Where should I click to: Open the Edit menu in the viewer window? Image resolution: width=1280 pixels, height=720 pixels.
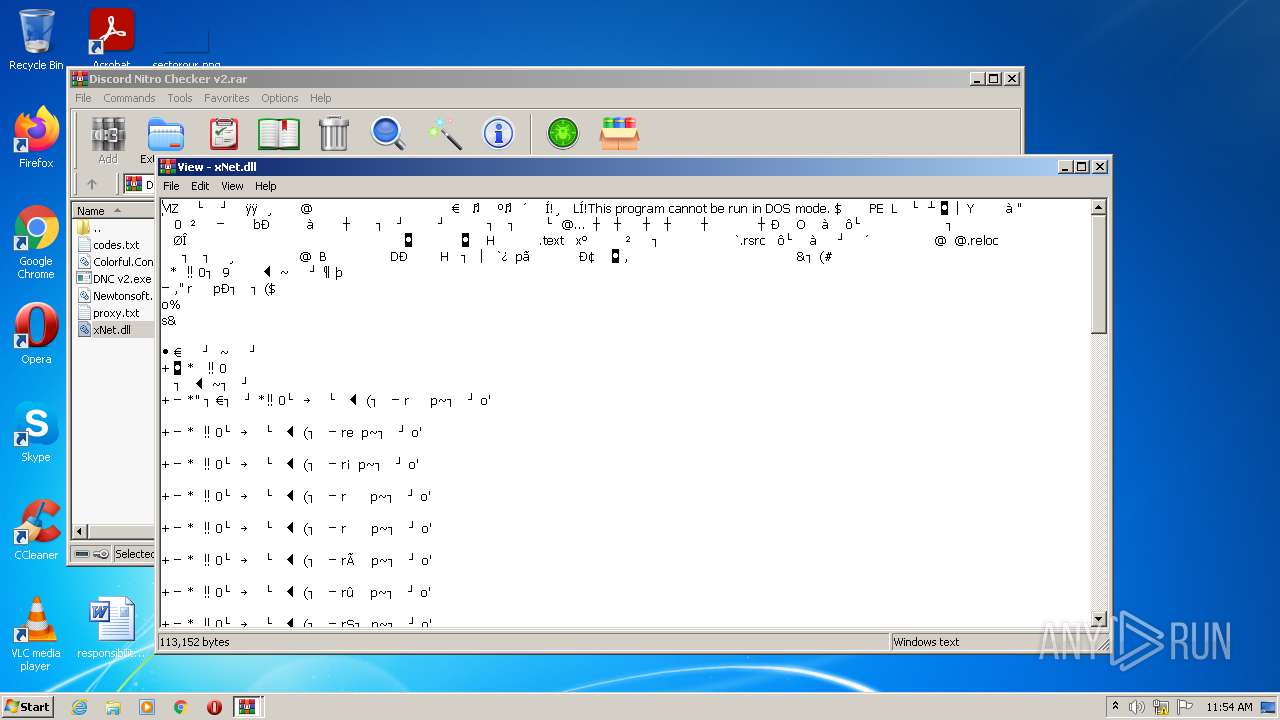pyautogui.click(x=200, y=186)
